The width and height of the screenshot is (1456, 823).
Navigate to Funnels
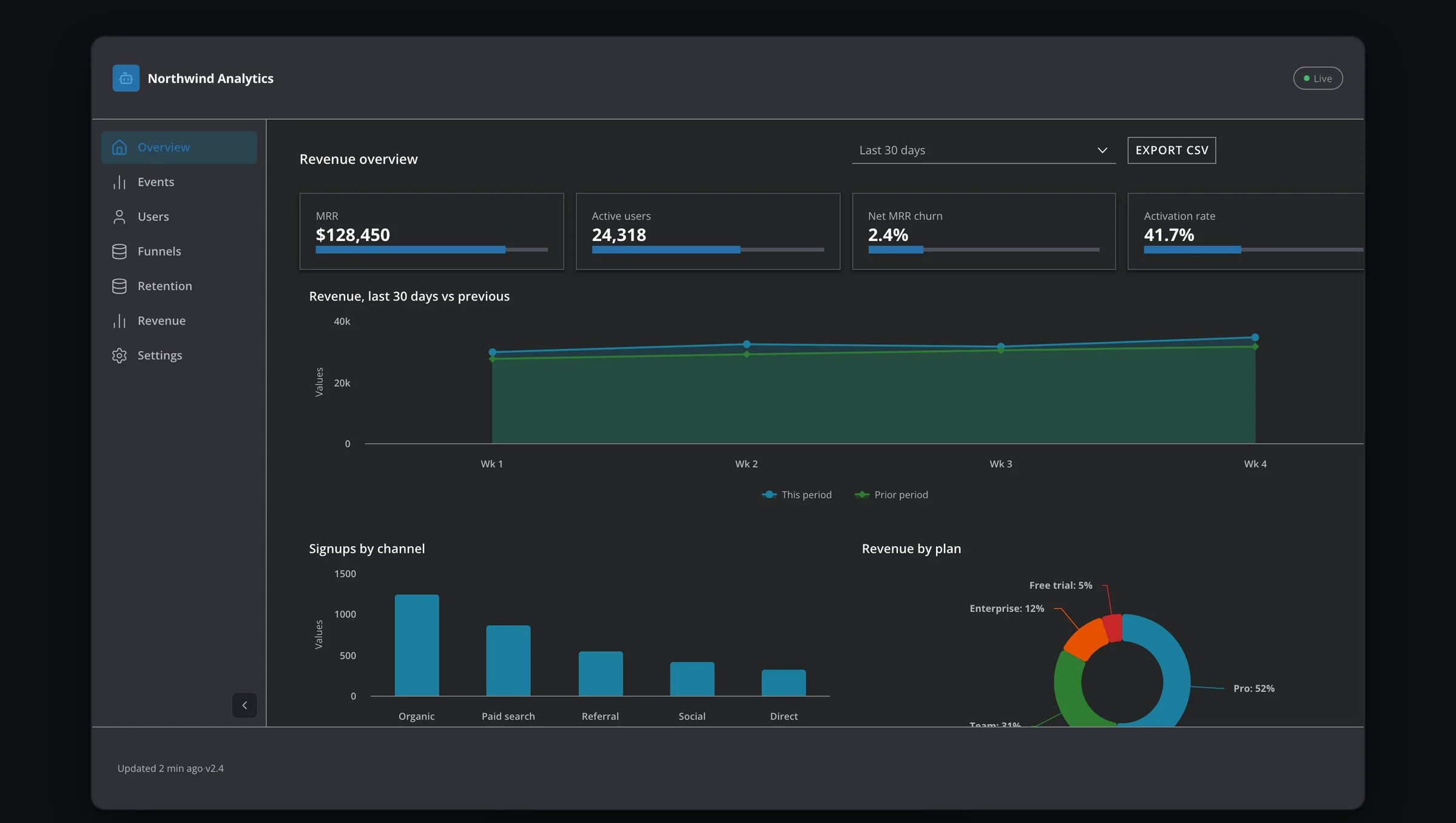pos(179,251)
